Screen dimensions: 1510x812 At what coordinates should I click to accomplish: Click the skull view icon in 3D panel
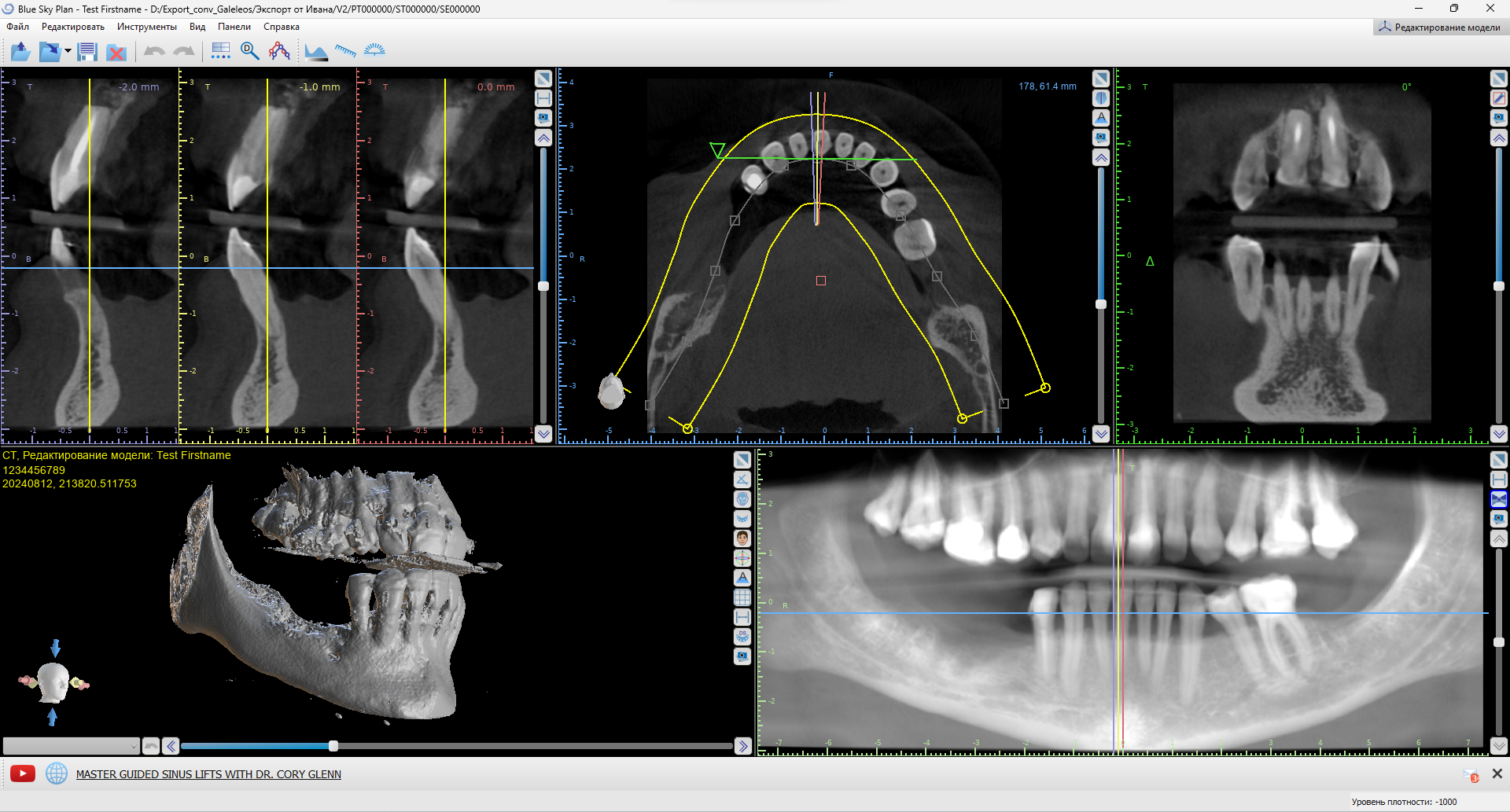(x=742, y=499)
